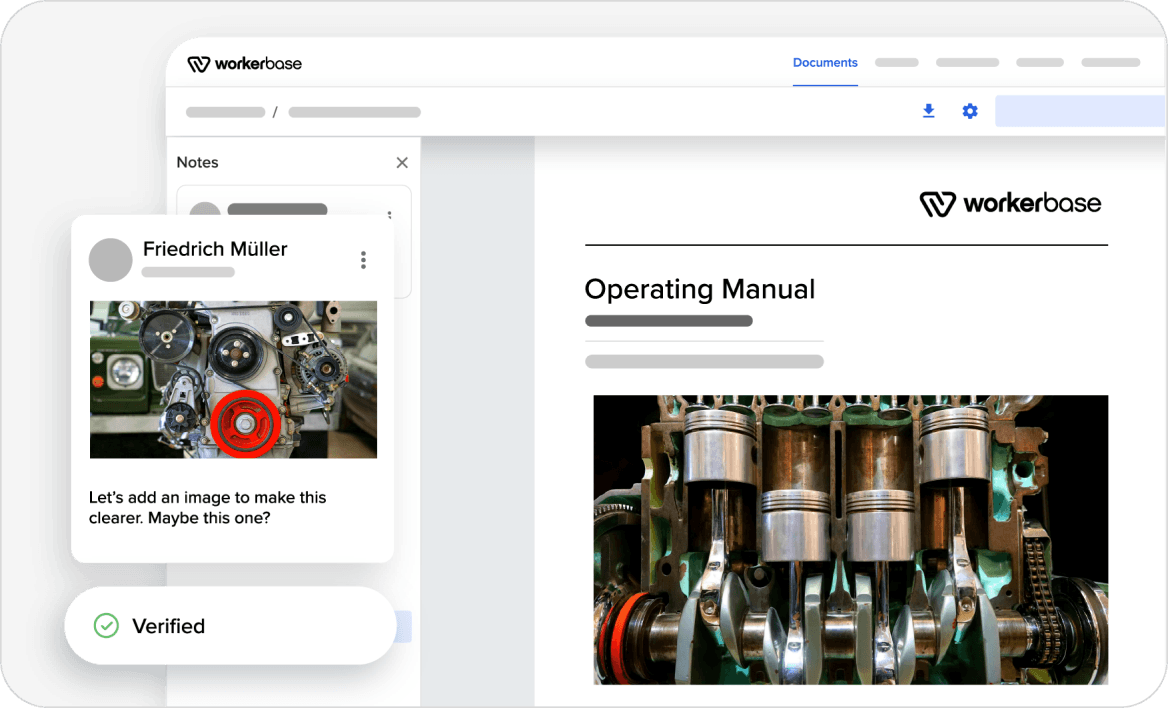Viewport: 1168px width, 708px height.
Task: Click the workerbase logo on the document page
Action: click(1010, 204)
